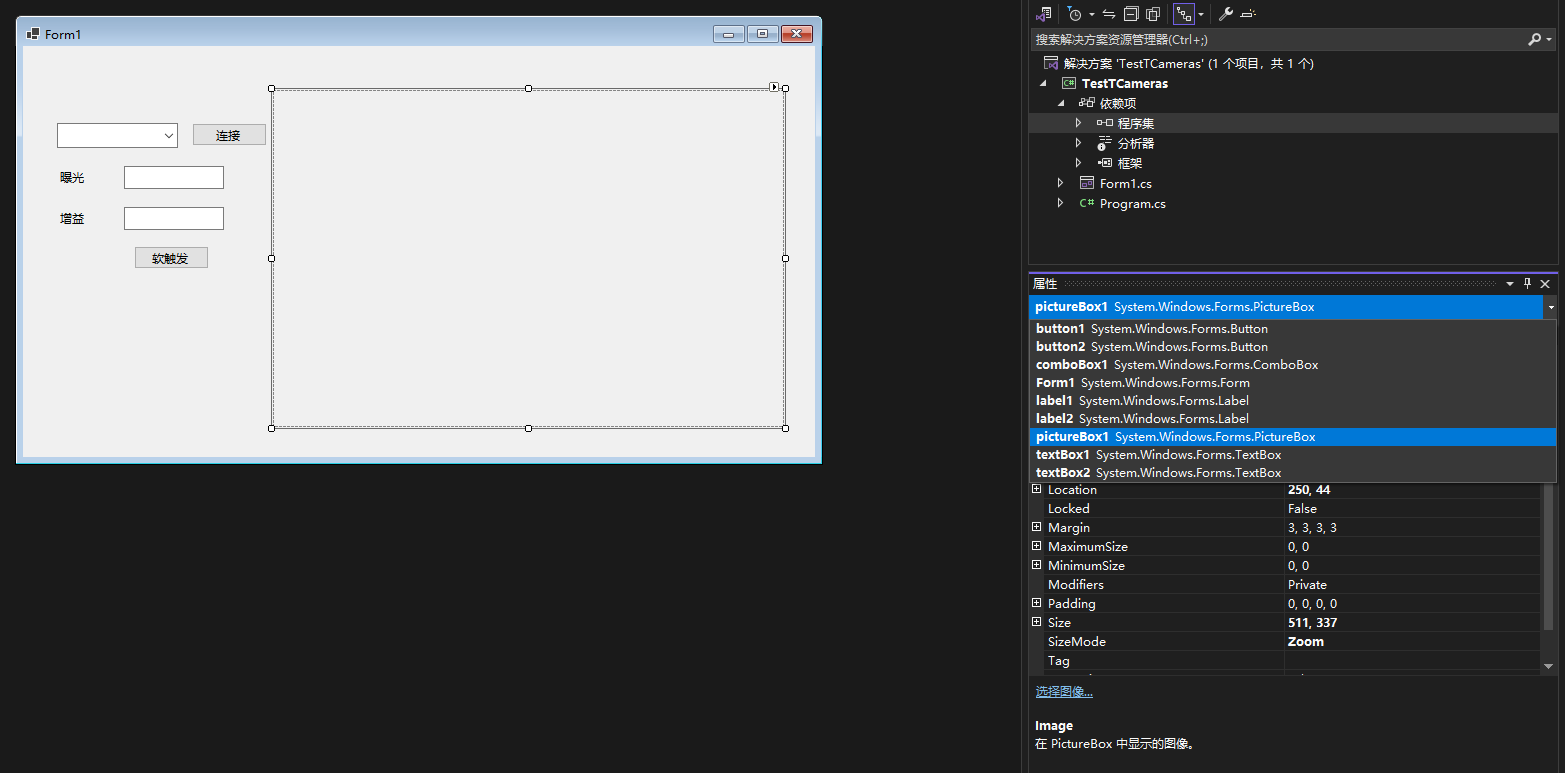
Task: Expand the Size property
Action: [1037, 623]
